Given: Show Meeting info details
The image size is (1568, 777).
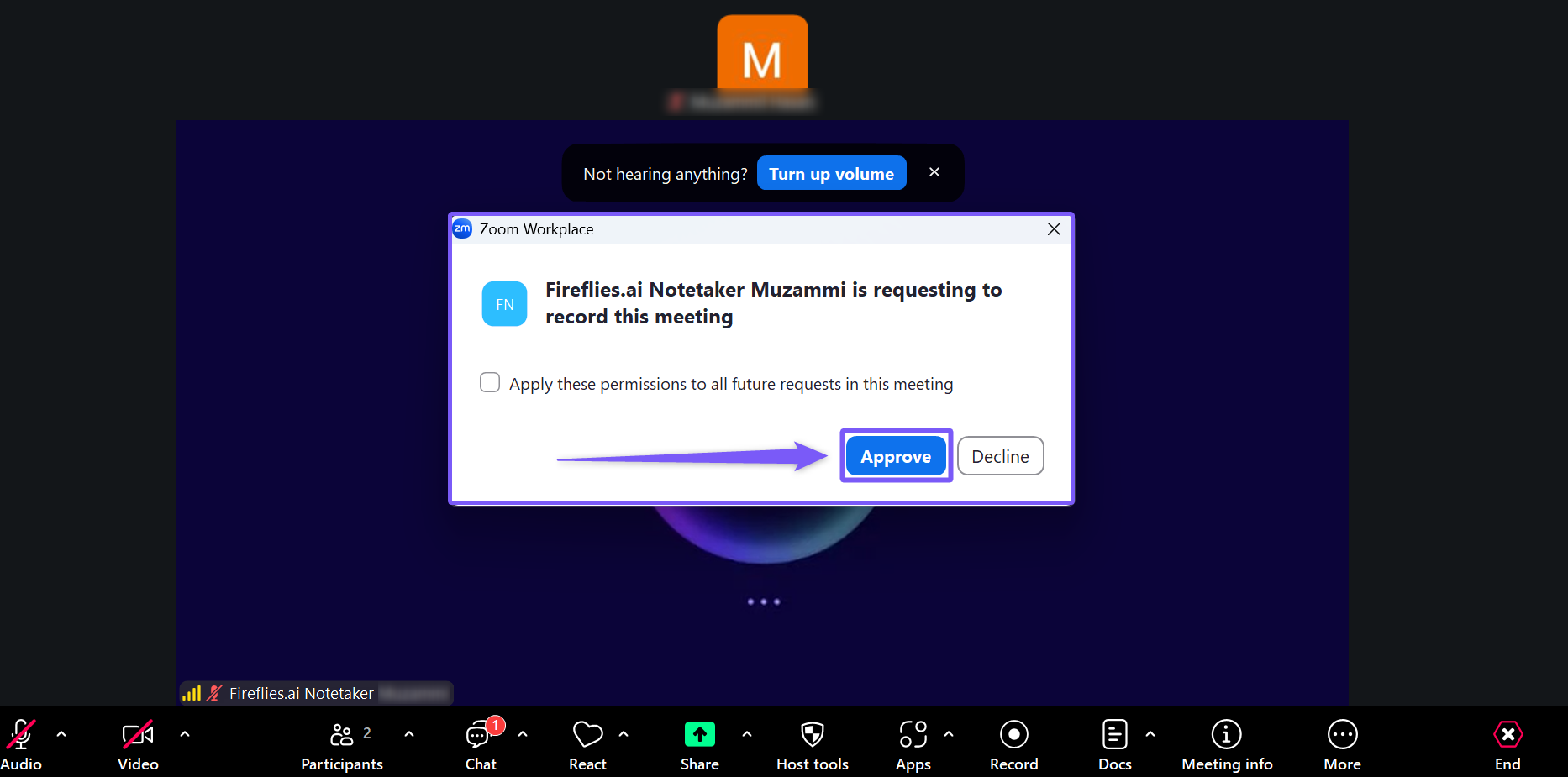Looking at the screenshot, I should pos(1227,744).
